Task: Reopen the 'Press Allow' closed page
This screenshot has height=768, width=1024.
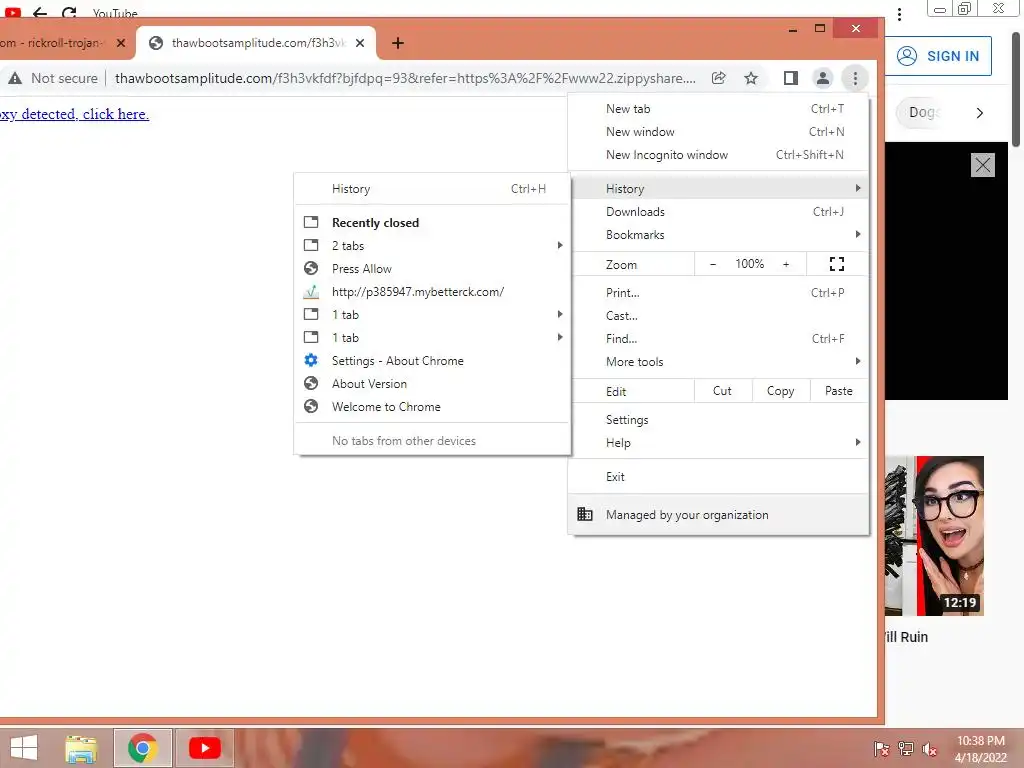Action: (x=432, y=268)
